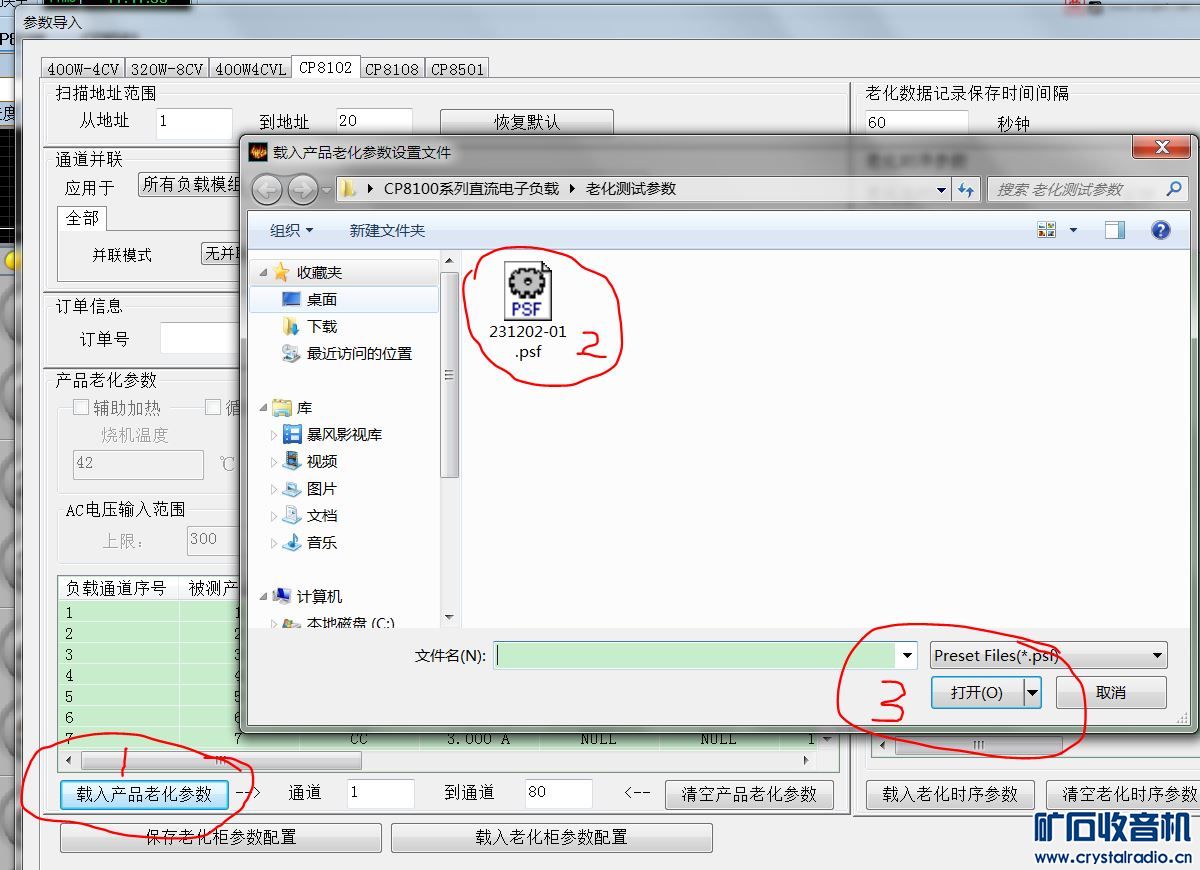
Task: Close the file open dialog
Action: [1162, 148]
